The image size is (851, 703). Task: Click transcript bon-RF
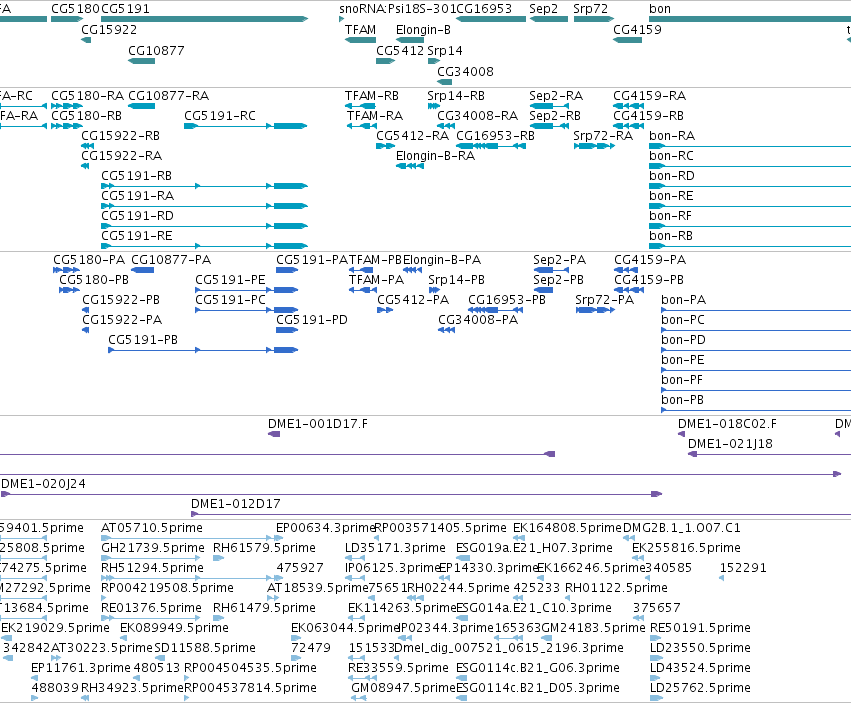pos(750,226)
